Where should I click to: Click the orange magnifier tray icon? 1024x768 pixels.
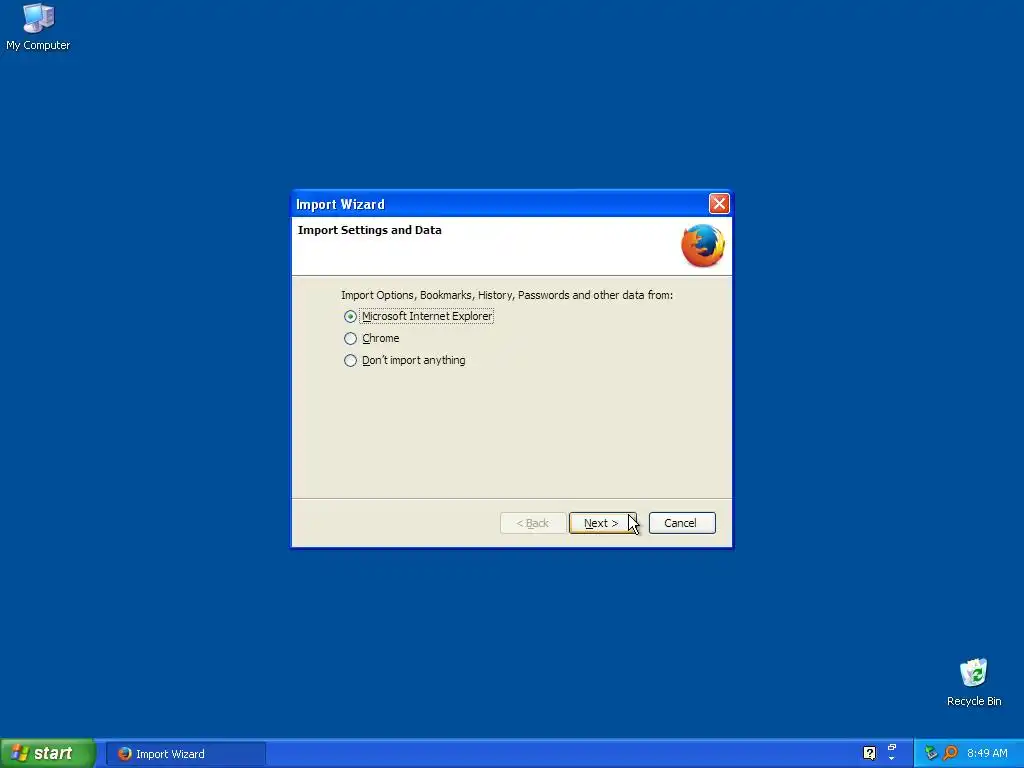click(x=951, y=753)
